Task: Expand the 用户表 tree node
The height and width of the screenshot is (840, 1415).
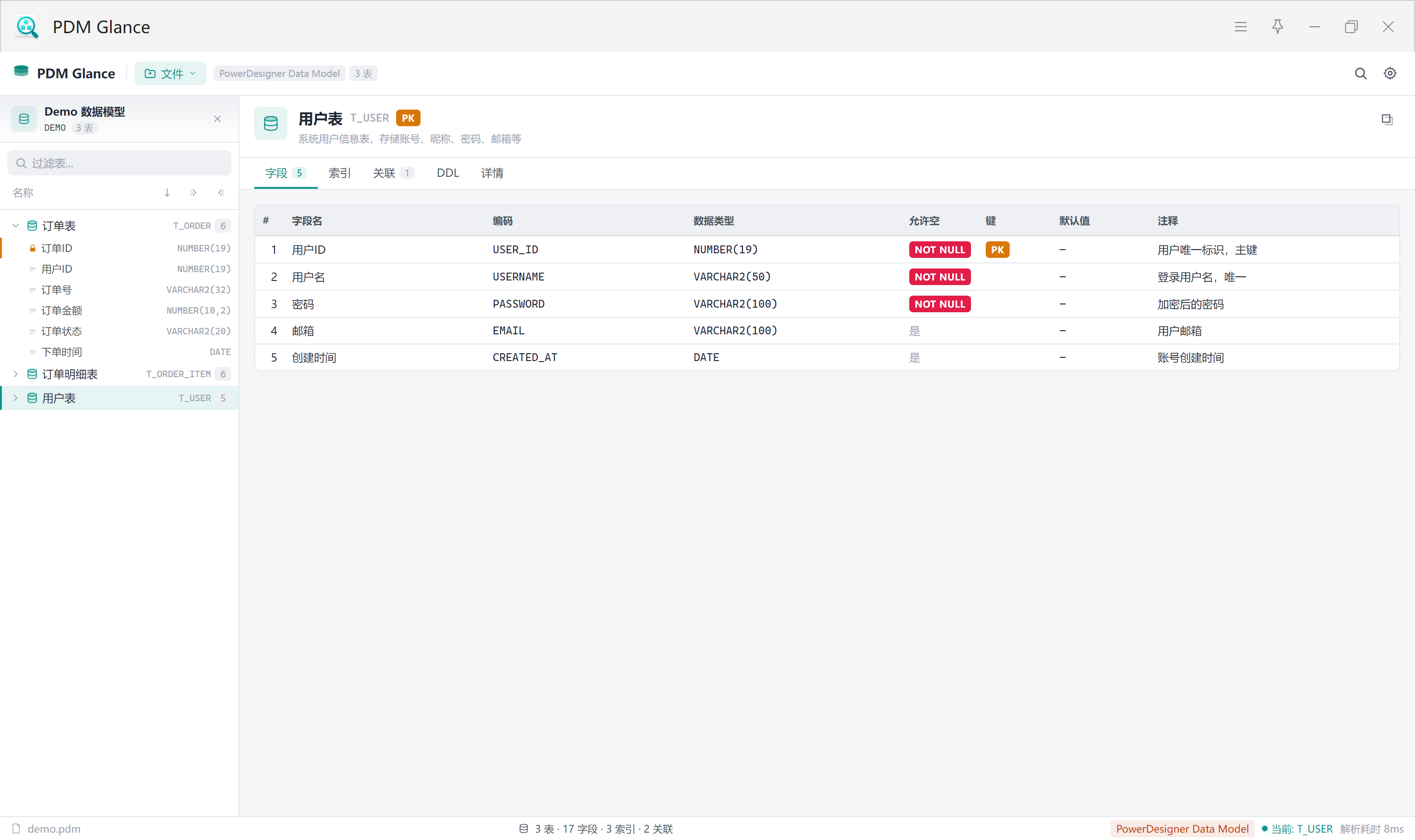Action: click(16, 397)
